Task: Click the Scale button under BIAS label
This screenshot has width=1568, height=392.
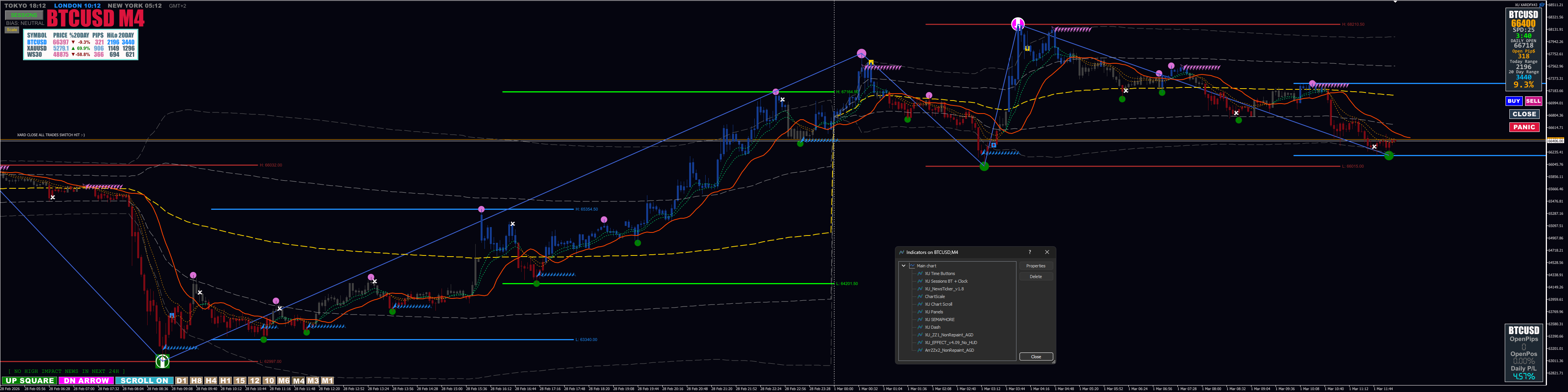Action: [11, 30]
